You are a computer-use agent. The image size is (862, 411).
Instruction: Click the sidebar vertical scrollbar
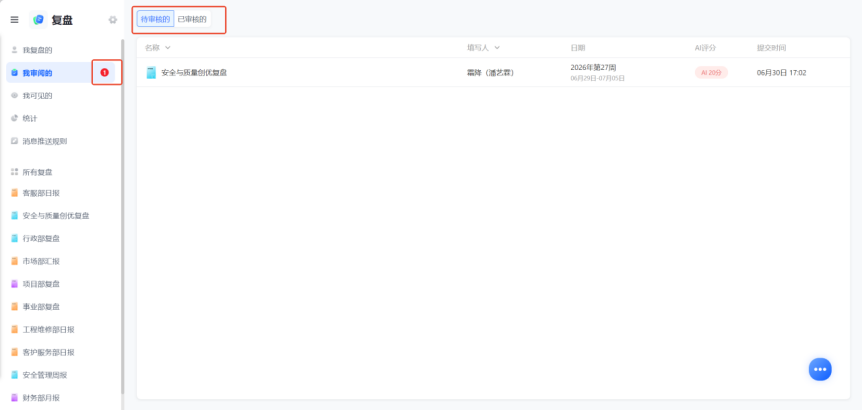(123, 217)
